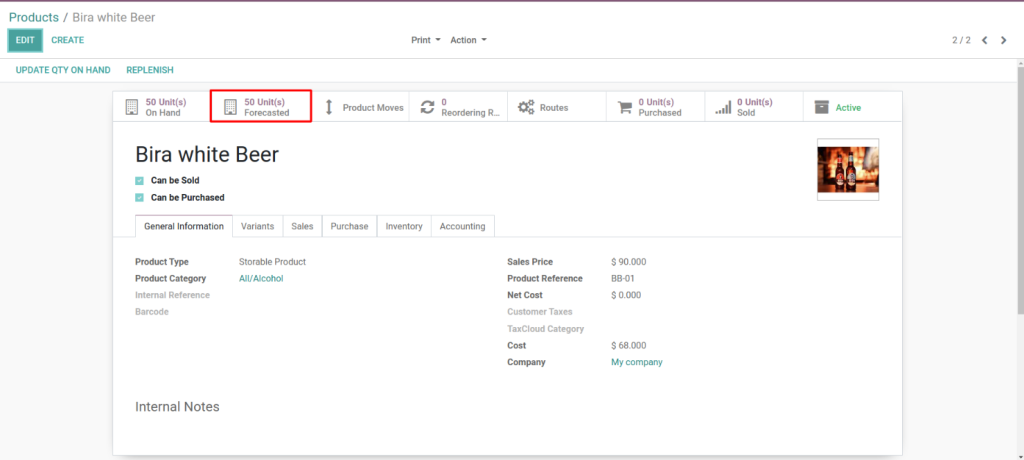
Task: Click the EDIT button
Action: coord(25,41)
